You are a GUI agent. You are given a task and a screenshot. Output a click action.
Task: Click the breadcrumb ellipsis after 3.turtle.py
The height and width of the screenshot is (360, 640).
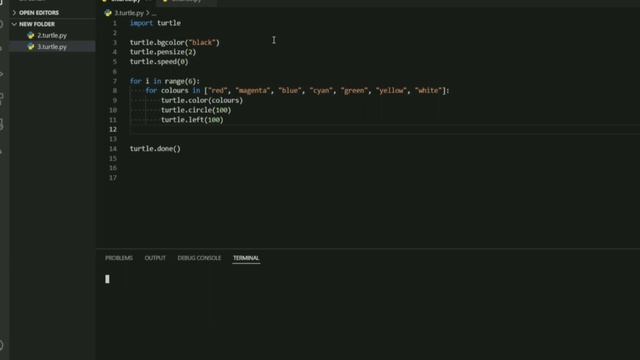[154, 13]
